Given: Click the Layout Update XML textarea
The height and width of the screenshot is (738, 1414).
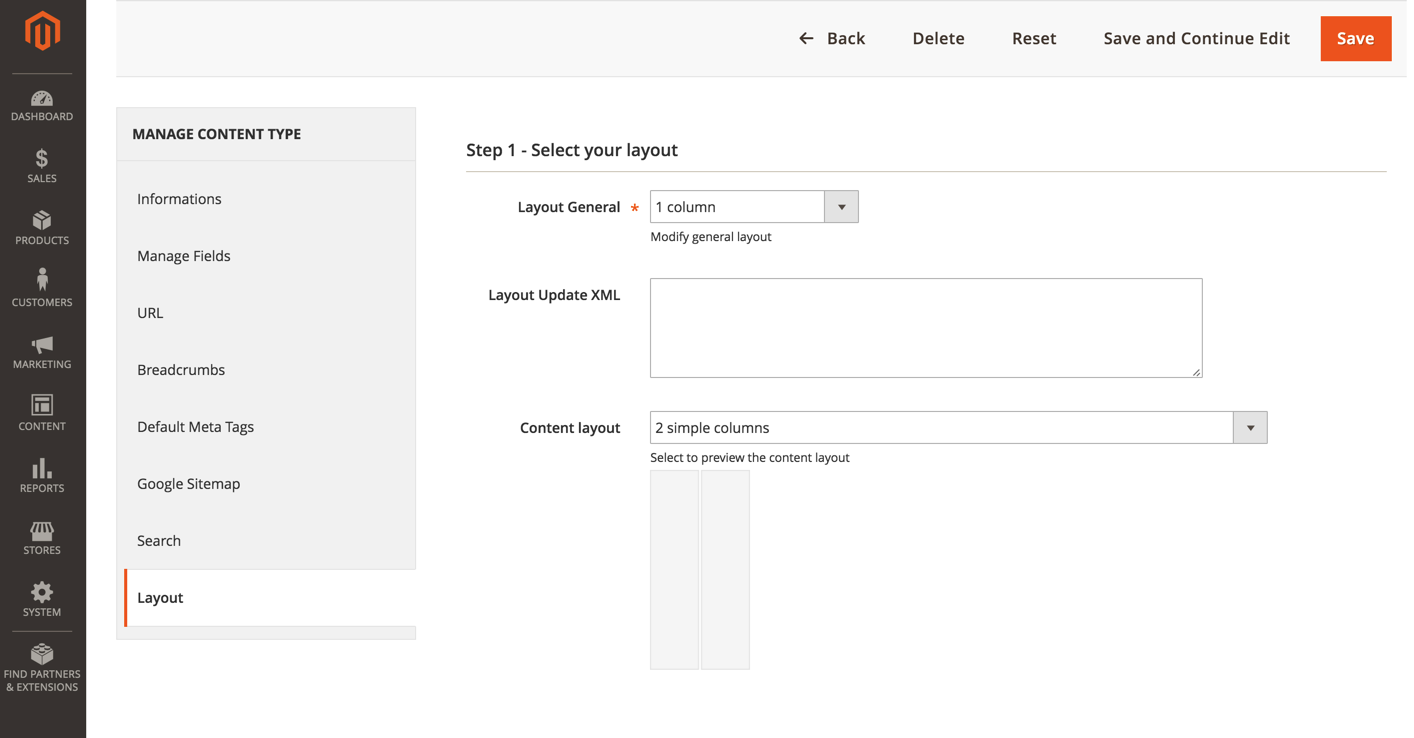Looking at the screenshot, I should pos(926,328).
